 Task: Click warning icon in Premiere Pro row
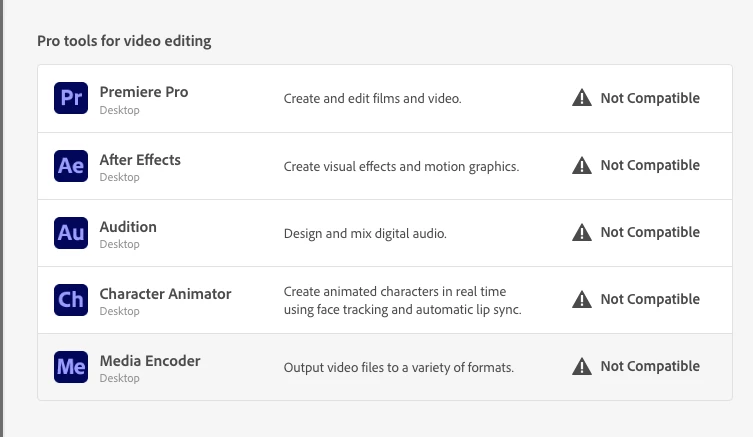582,97
